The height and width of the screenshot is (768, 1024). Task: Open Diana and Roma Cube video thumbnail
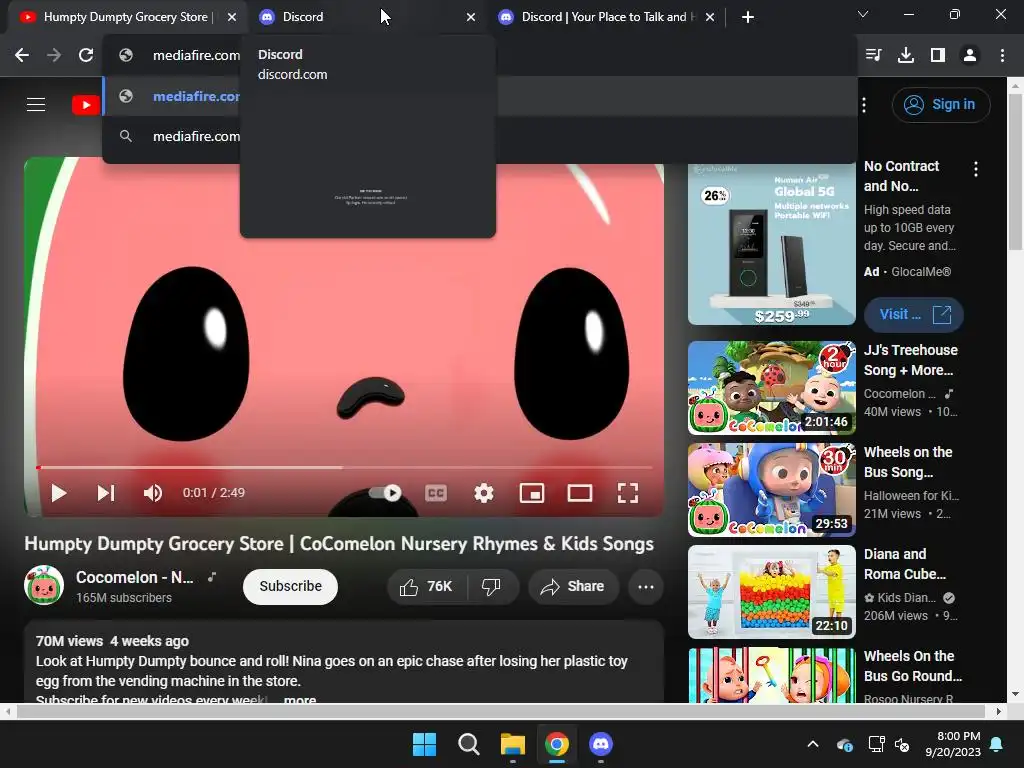click(x=771, y=592)
